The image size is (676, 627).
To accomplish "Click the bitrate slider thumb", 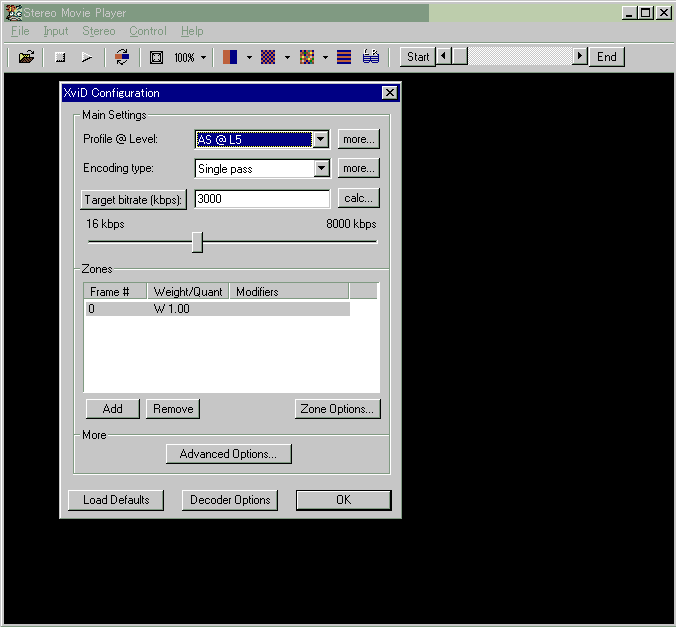I will click(x=197, y=242).
